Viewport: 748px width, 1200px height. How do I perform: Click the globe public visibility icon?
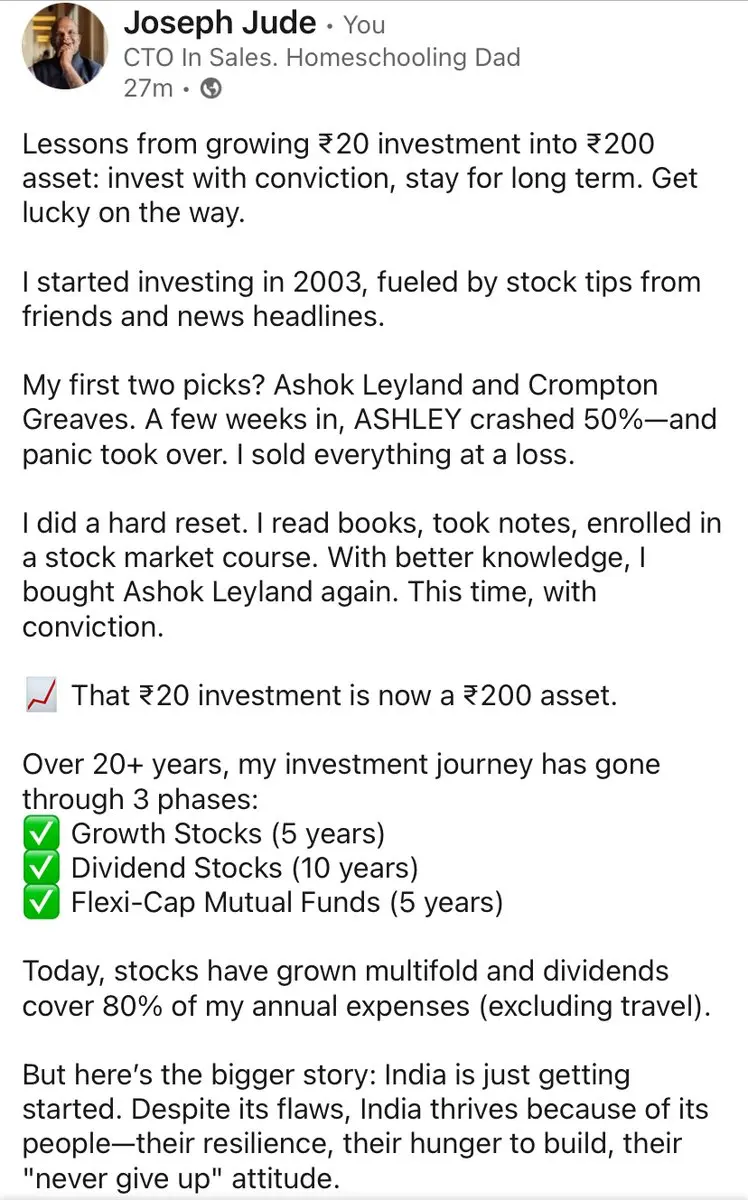[211, 89]
